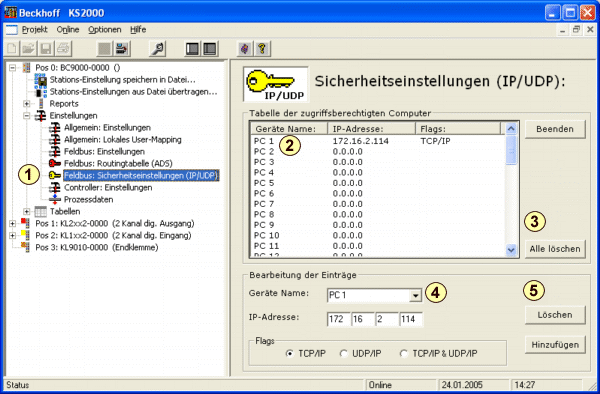Select the PC 10 row in table

point(378,235)
